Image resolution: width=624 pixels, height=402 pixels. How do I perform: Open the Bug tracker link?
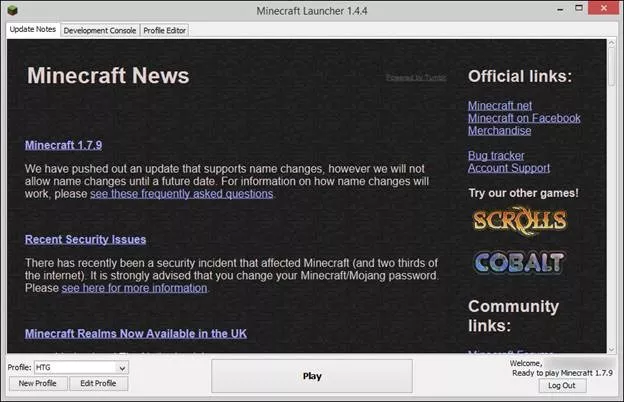(496, 156)
